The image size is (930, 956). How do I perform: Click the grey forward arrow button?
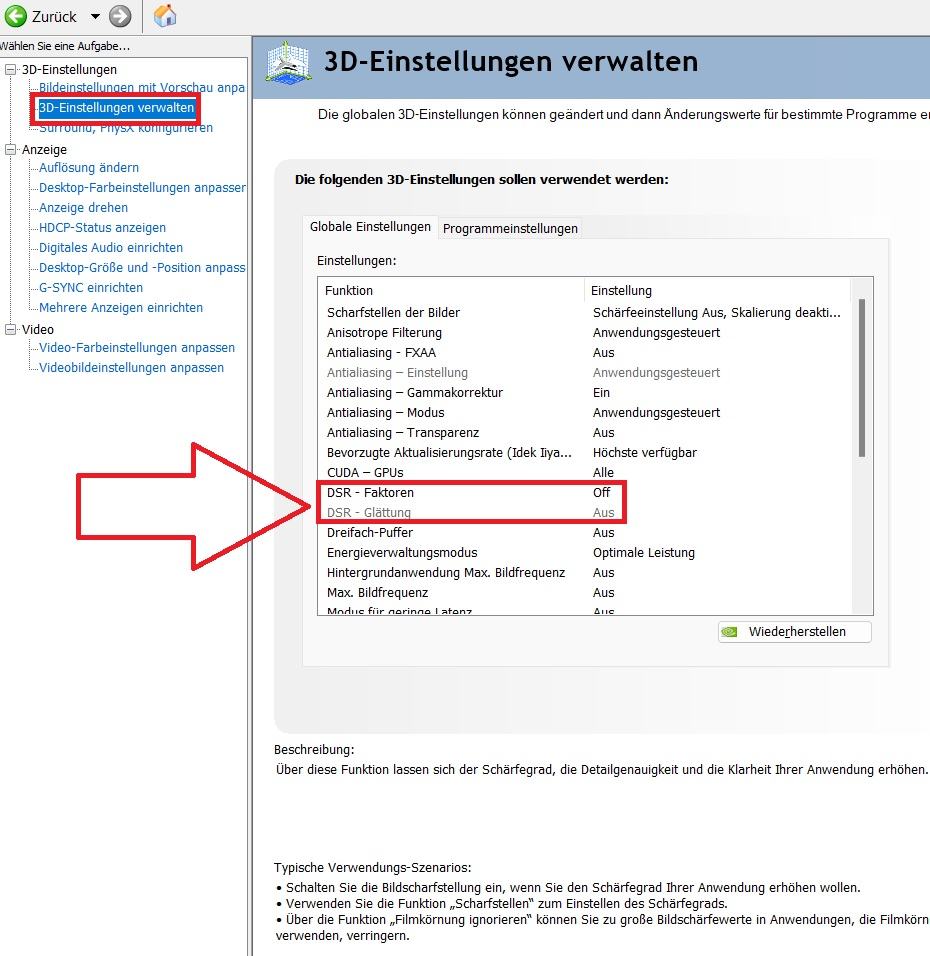120,16
